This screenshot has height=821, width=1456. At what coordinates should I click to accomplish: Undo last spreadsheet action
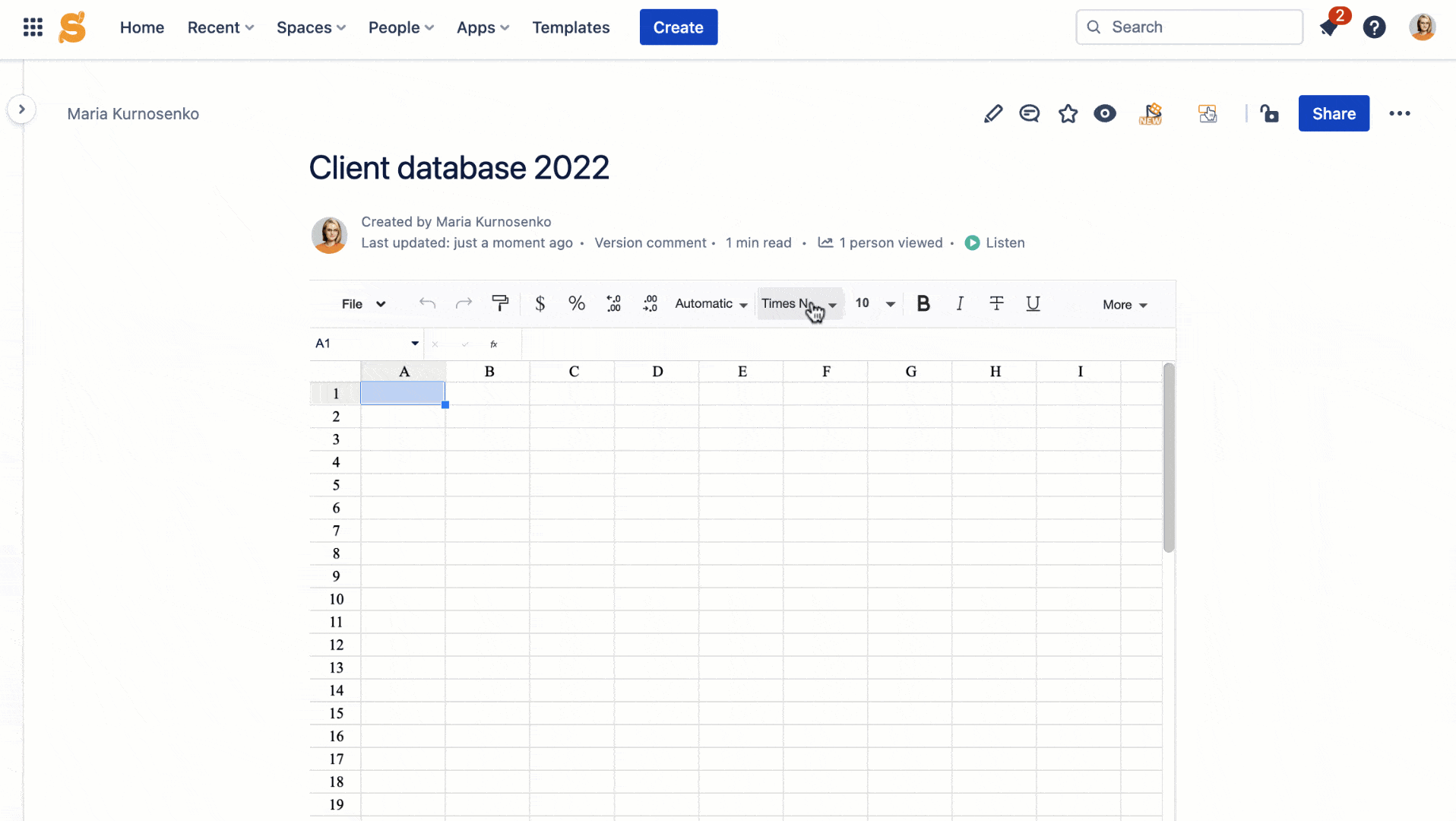click(427, 304)
